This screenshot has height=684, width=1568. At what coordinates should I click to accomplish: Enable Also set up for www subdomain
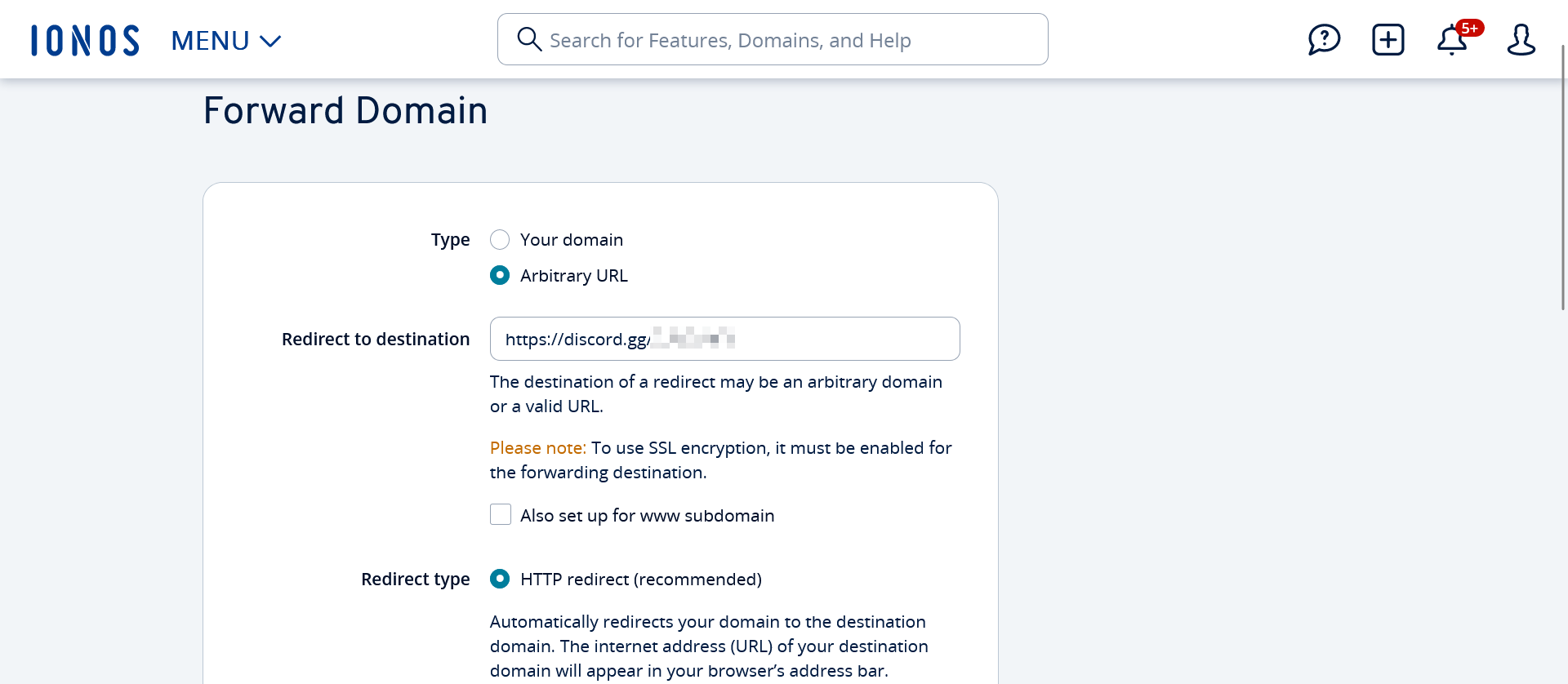501,514
